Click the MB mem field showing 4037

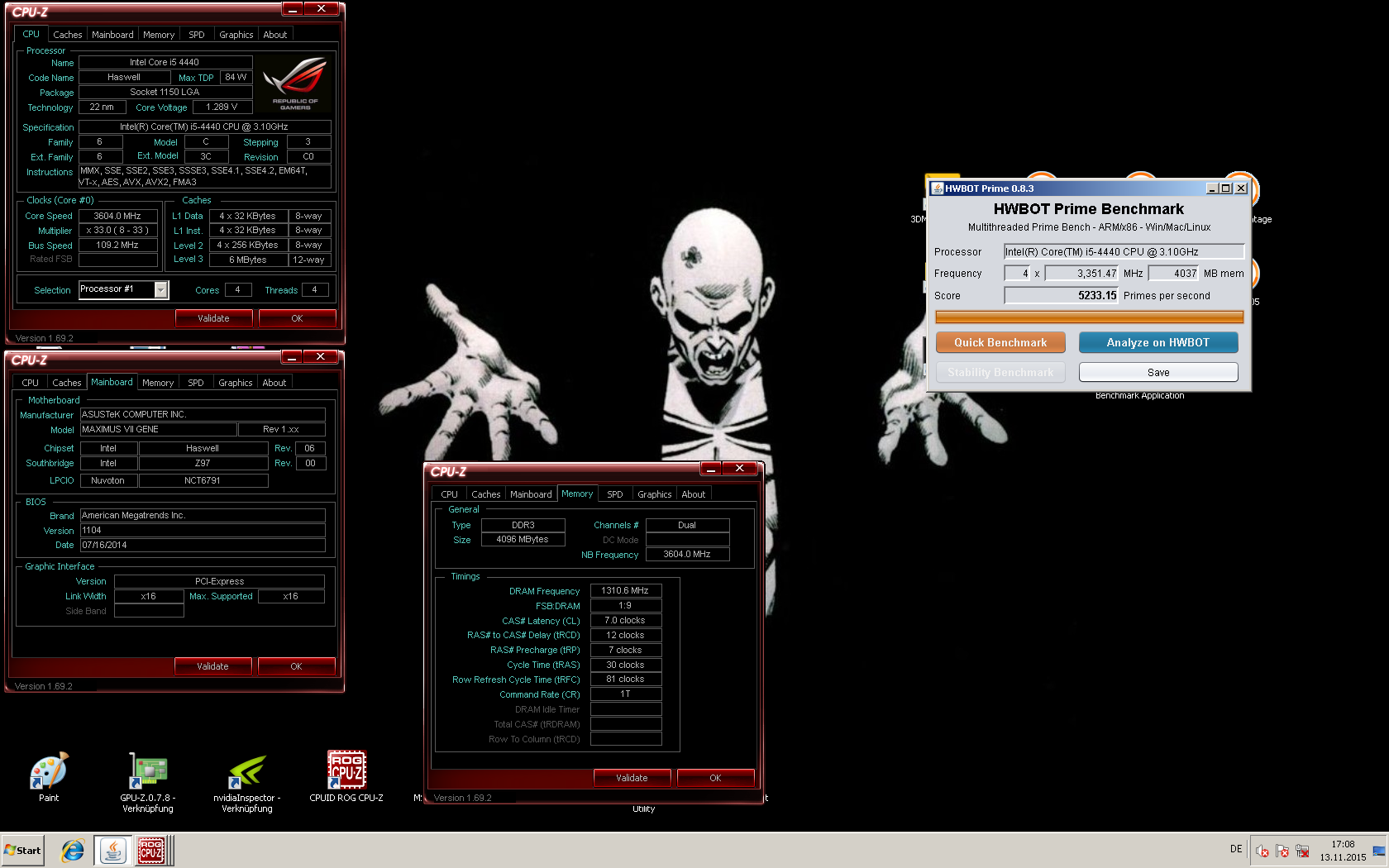[x=1173, y=274]
